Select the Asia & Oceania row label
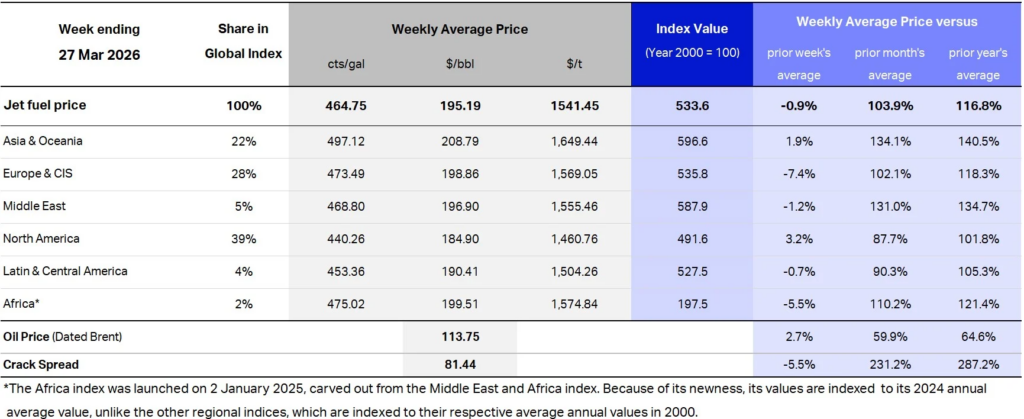 [44, 142]
